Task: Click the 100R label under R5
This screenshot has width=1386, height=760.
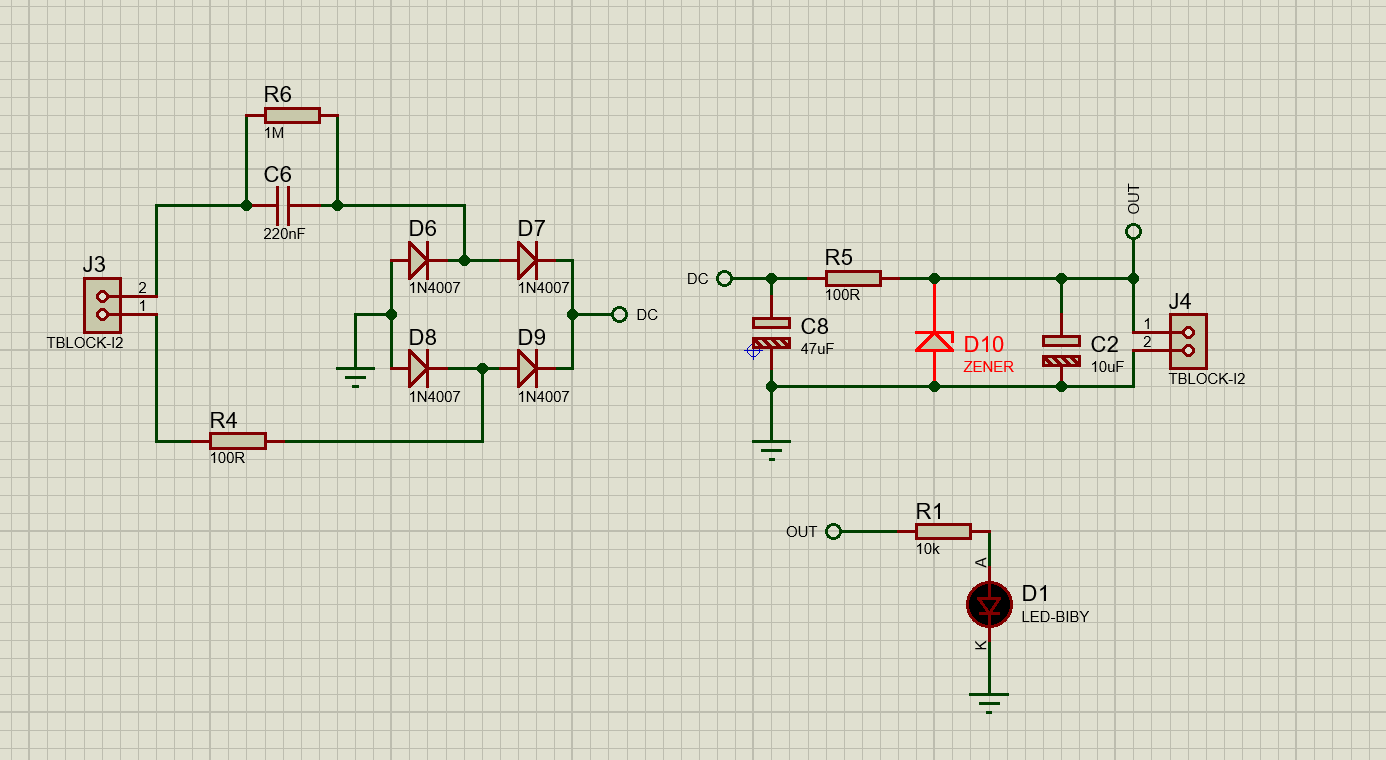Action: coord(842,295)
